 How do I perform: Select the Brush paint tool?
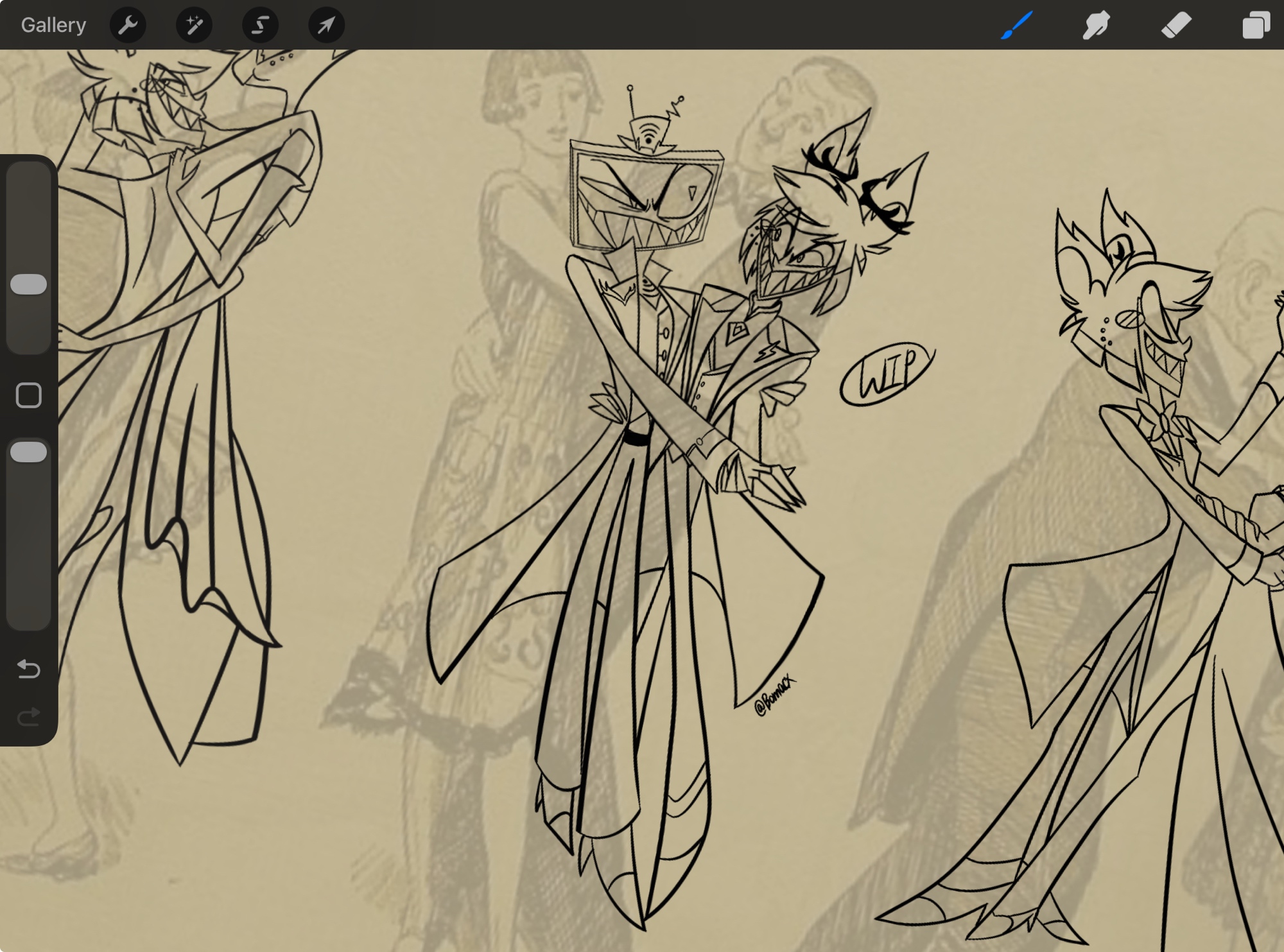1016,25
